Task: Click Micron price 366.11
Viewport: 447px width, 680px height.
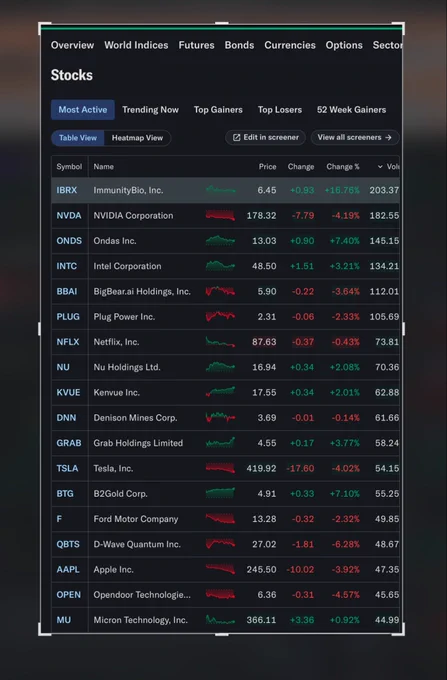Action: 261,620
